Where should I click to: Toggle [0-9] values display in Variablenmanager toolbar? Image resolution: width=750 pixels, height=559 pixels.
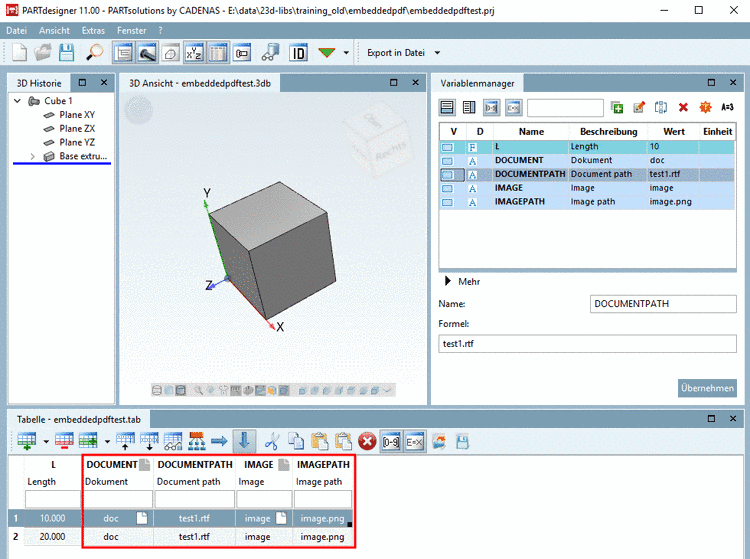pyautogui.click(x=491, y=107)
